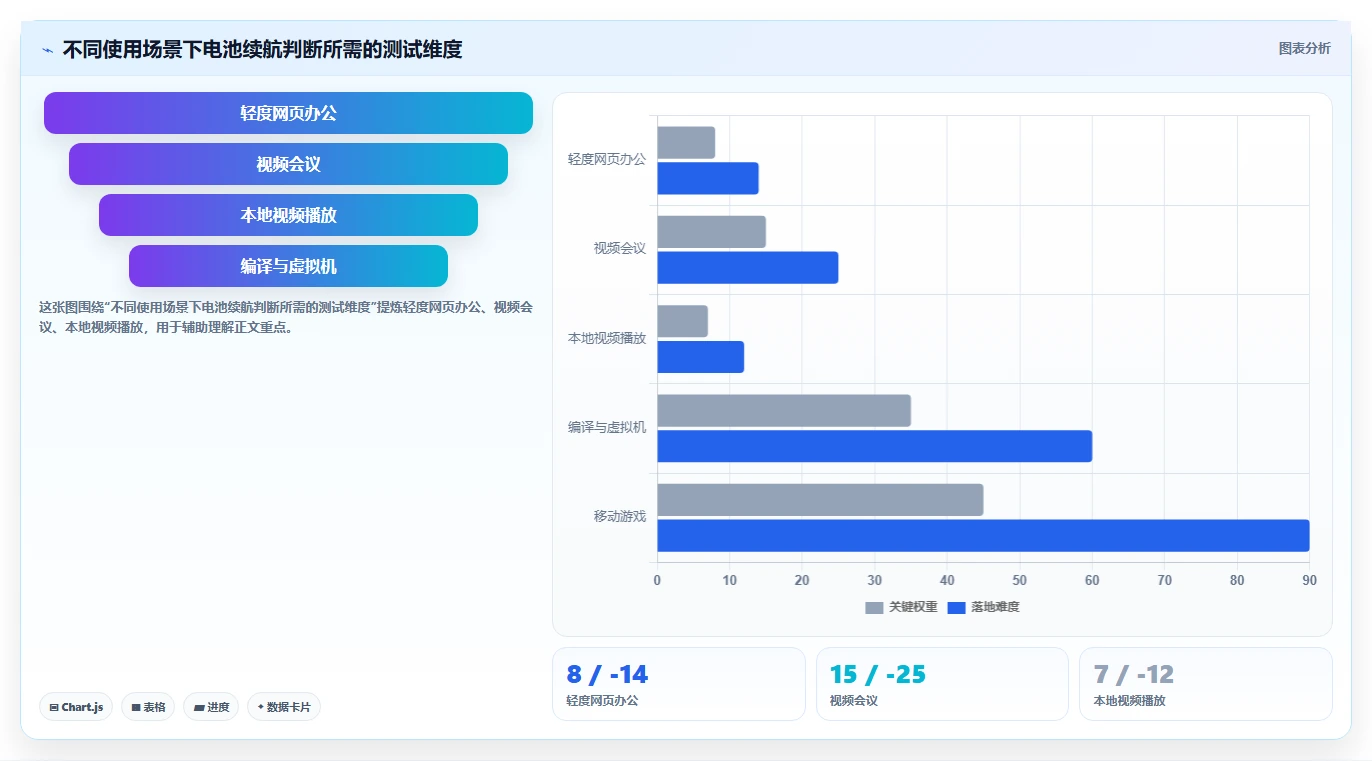This screenshot has width=1372, height=761.
Task: Click the 数据卡片 tag chip
Action: click(284, 707)
